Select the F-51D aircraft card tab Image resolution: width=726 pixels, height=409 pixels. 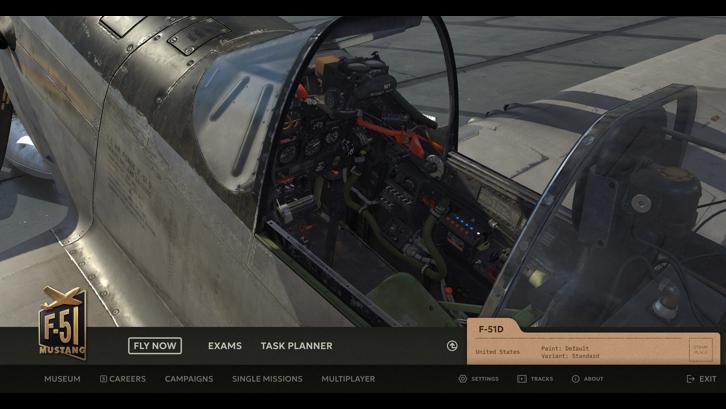[493, 329]
